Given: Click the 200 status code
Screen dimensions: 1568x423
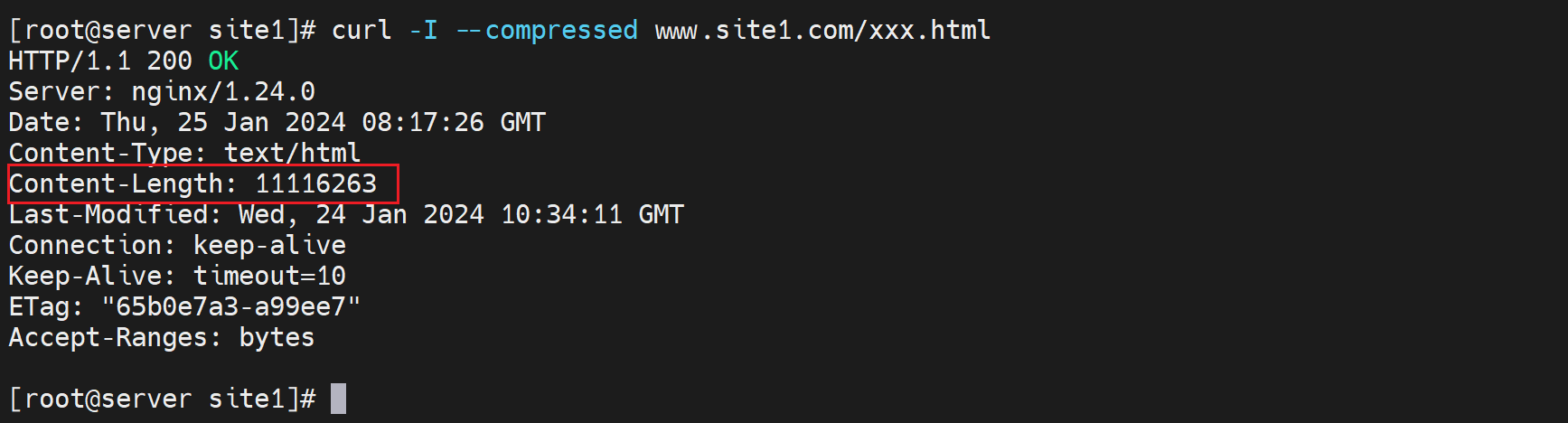Looking at the screenshot, I should (x=169, y=61).
